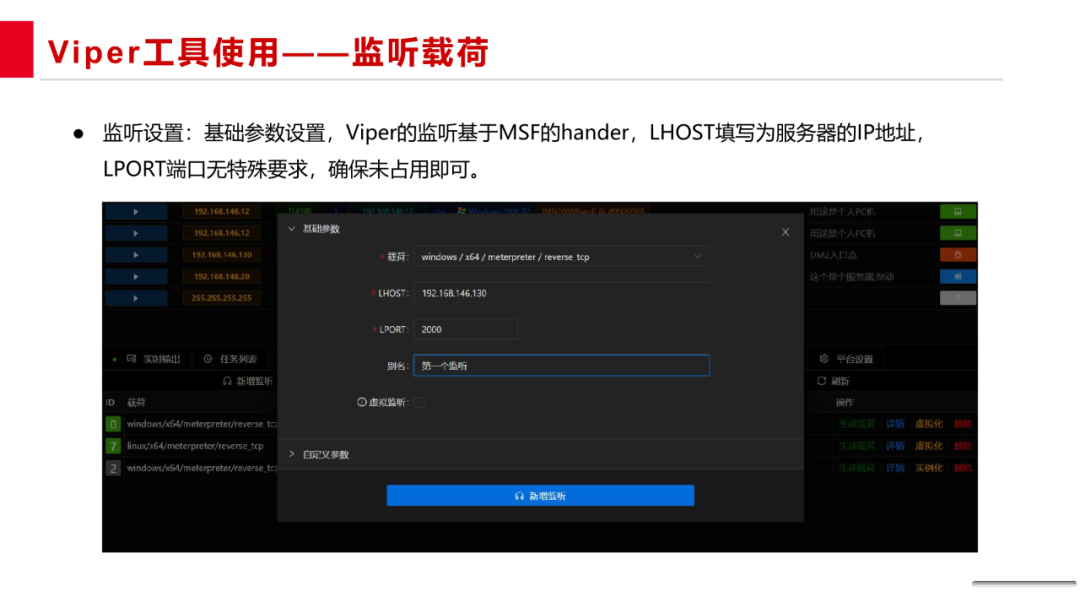Click the 255.255.255.255 IP tag
The image size is (1080, 608).
coord(222,298)
